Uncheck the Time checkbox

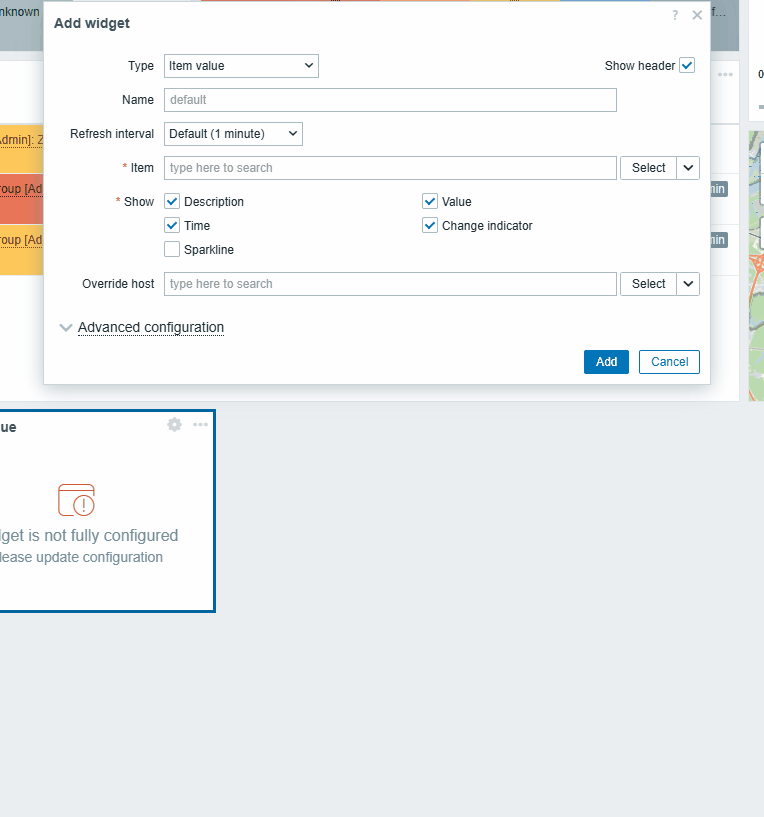172,226
